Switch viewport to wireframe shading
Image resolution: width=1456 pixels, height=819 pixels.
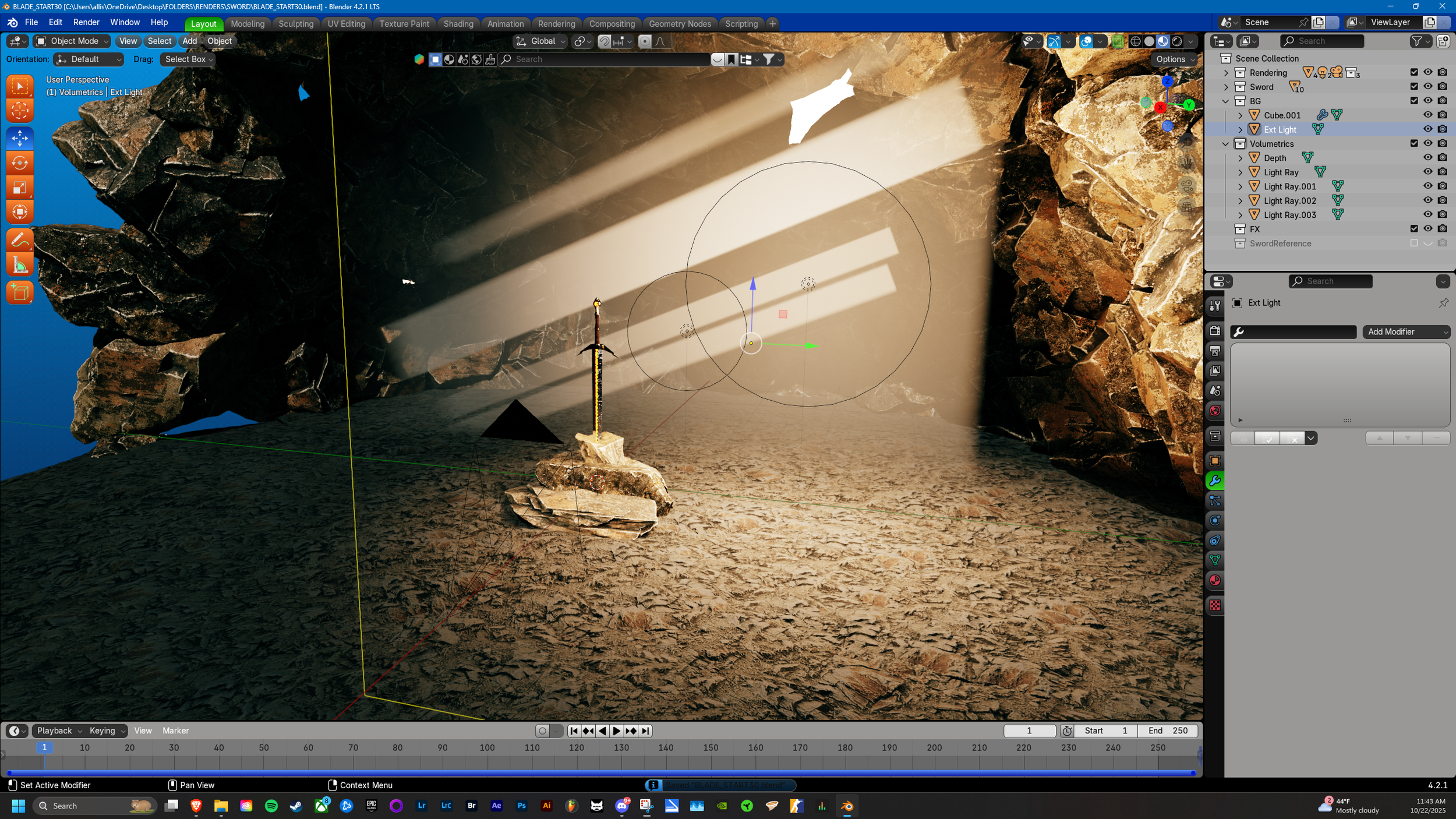(x=1135, y=41)
